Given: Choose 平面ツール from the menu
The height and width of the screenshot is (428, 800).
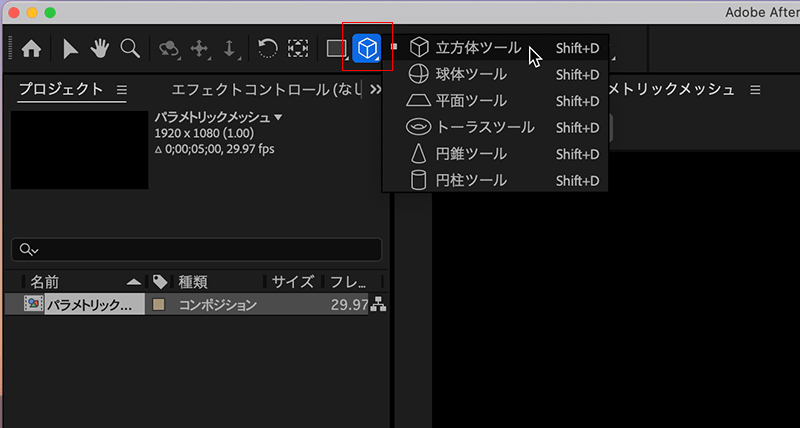Looking at the screenshot, I should (471, 101).
